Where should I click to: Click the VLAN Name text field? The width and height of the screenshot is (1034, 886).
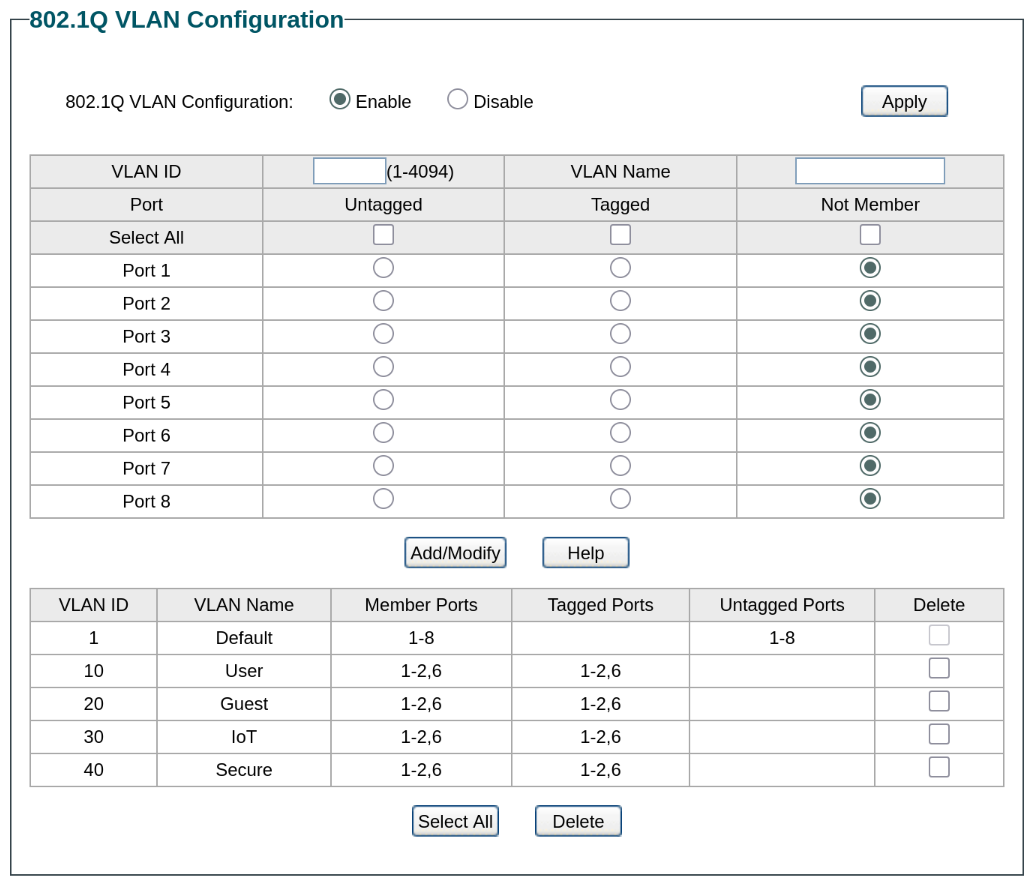[869, 171]
